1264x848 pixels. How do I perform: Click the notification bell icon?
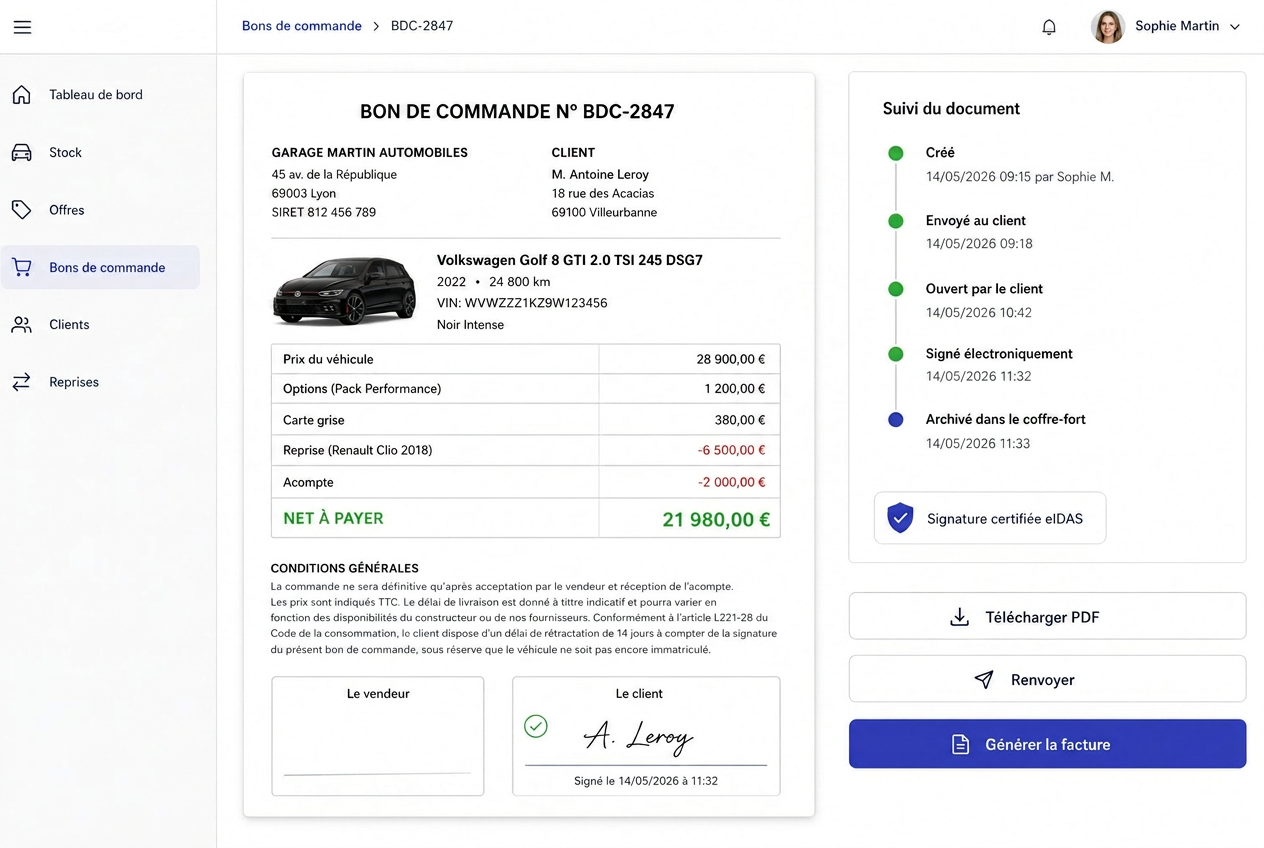(x=1049, y=27)
